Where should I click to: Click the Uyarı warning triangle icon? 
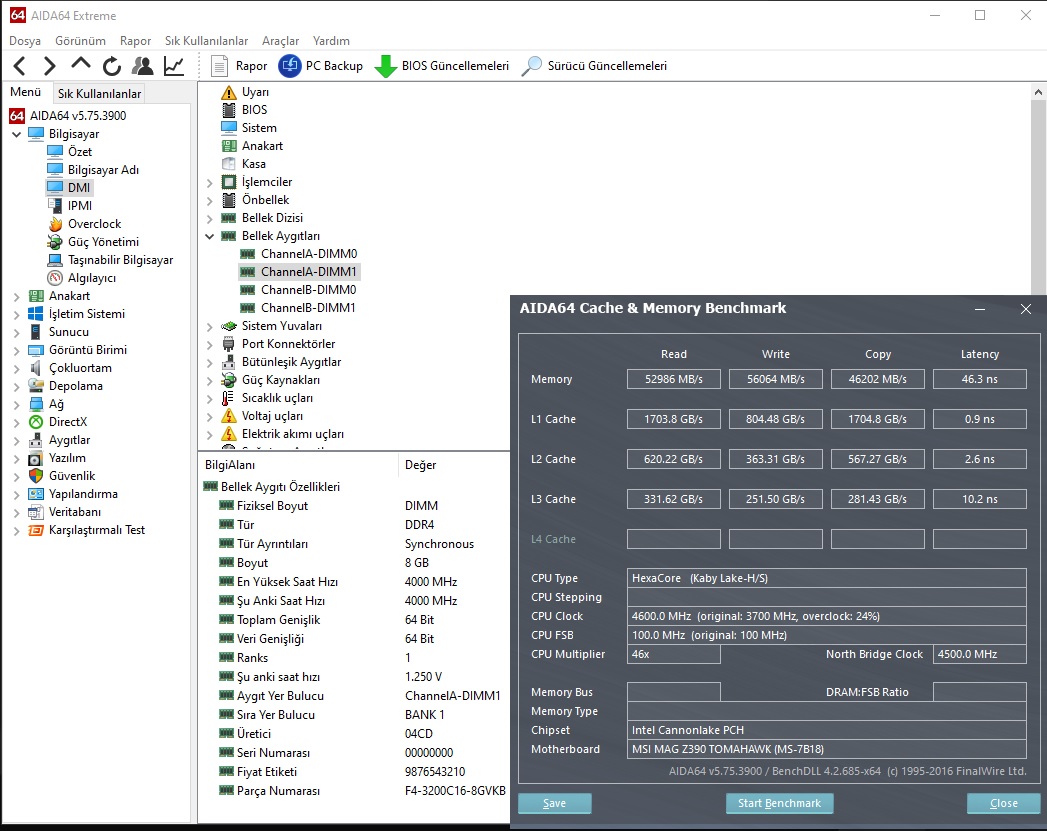click(x=229, y=92)
